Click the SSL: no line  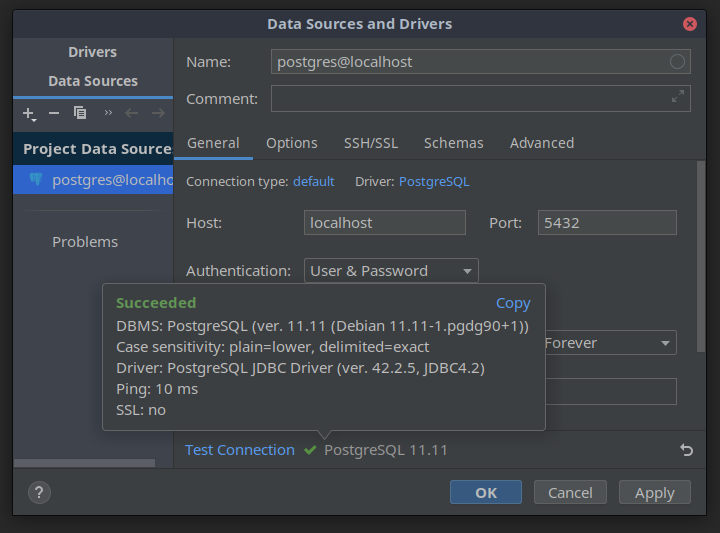[x=141, y=410]
